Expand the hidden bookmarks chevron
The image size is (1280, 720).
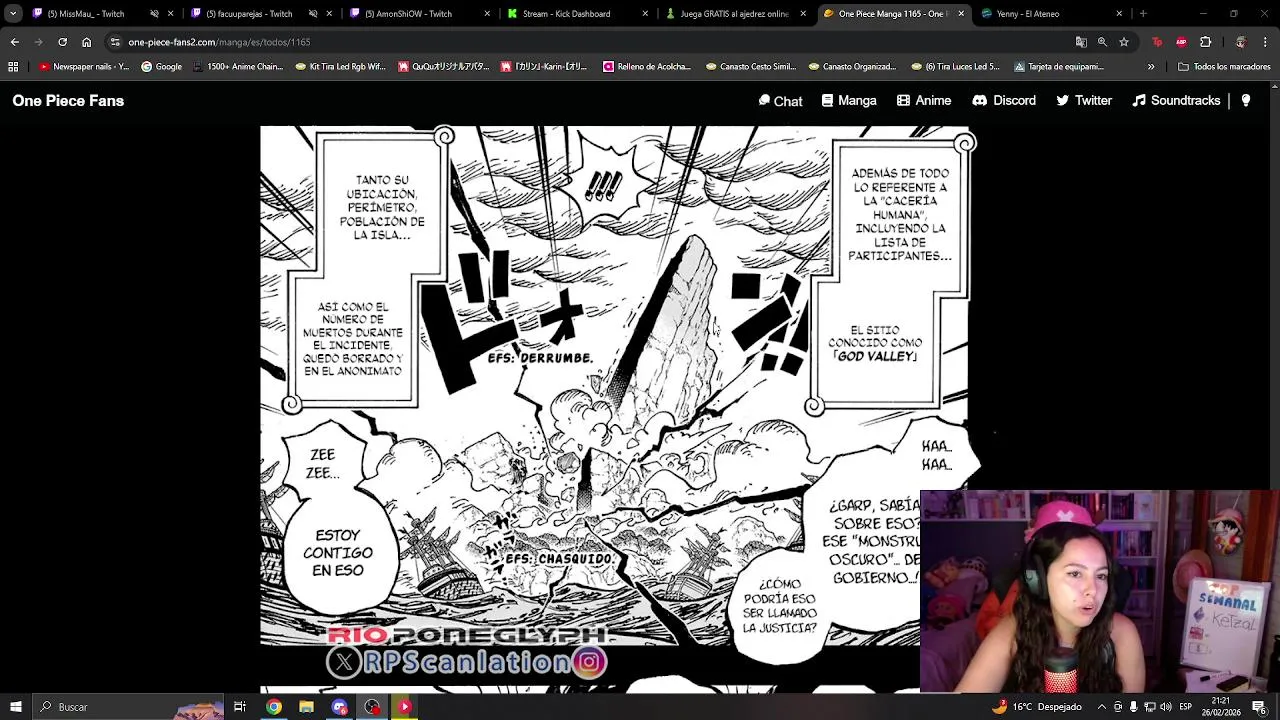(x=1151, y=67)
